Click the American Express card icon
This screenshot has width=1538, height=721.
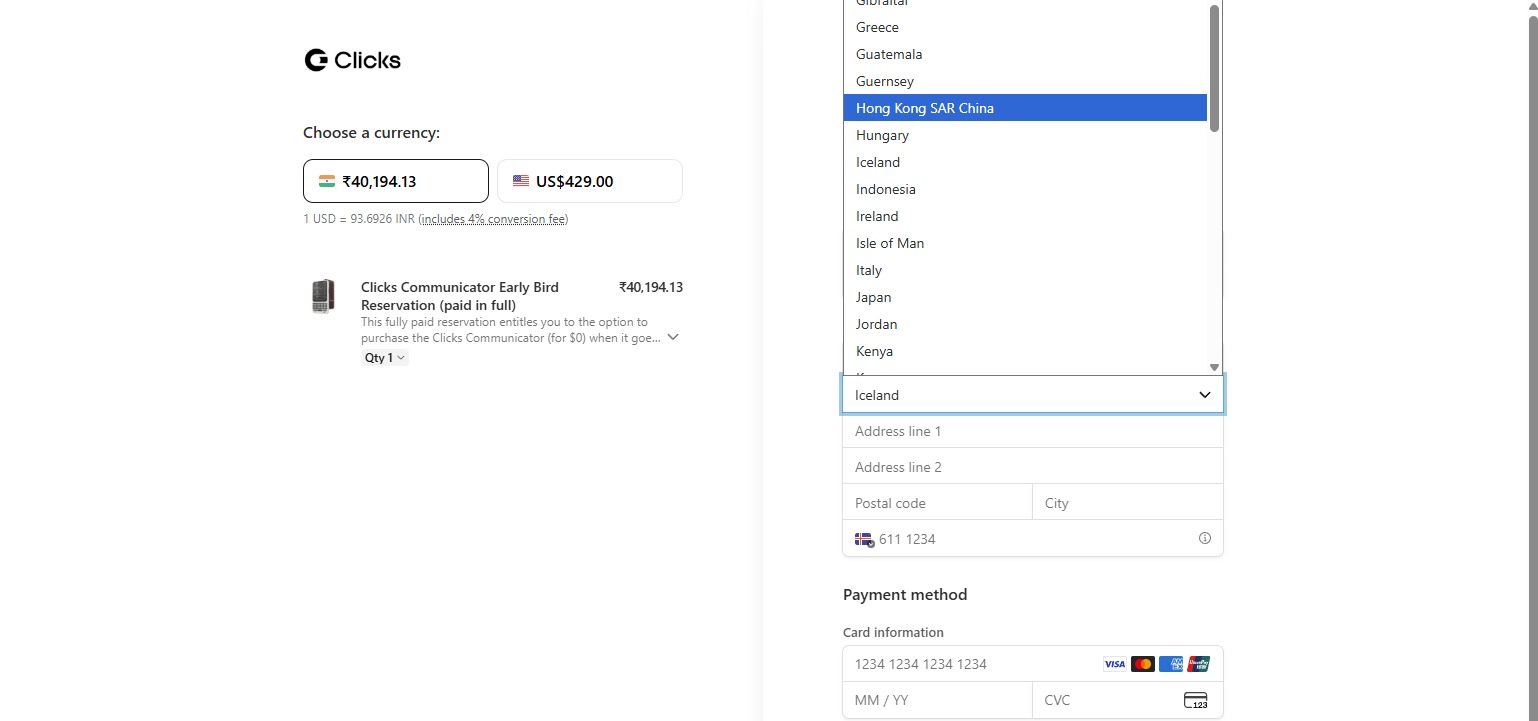pos(1170,663)
